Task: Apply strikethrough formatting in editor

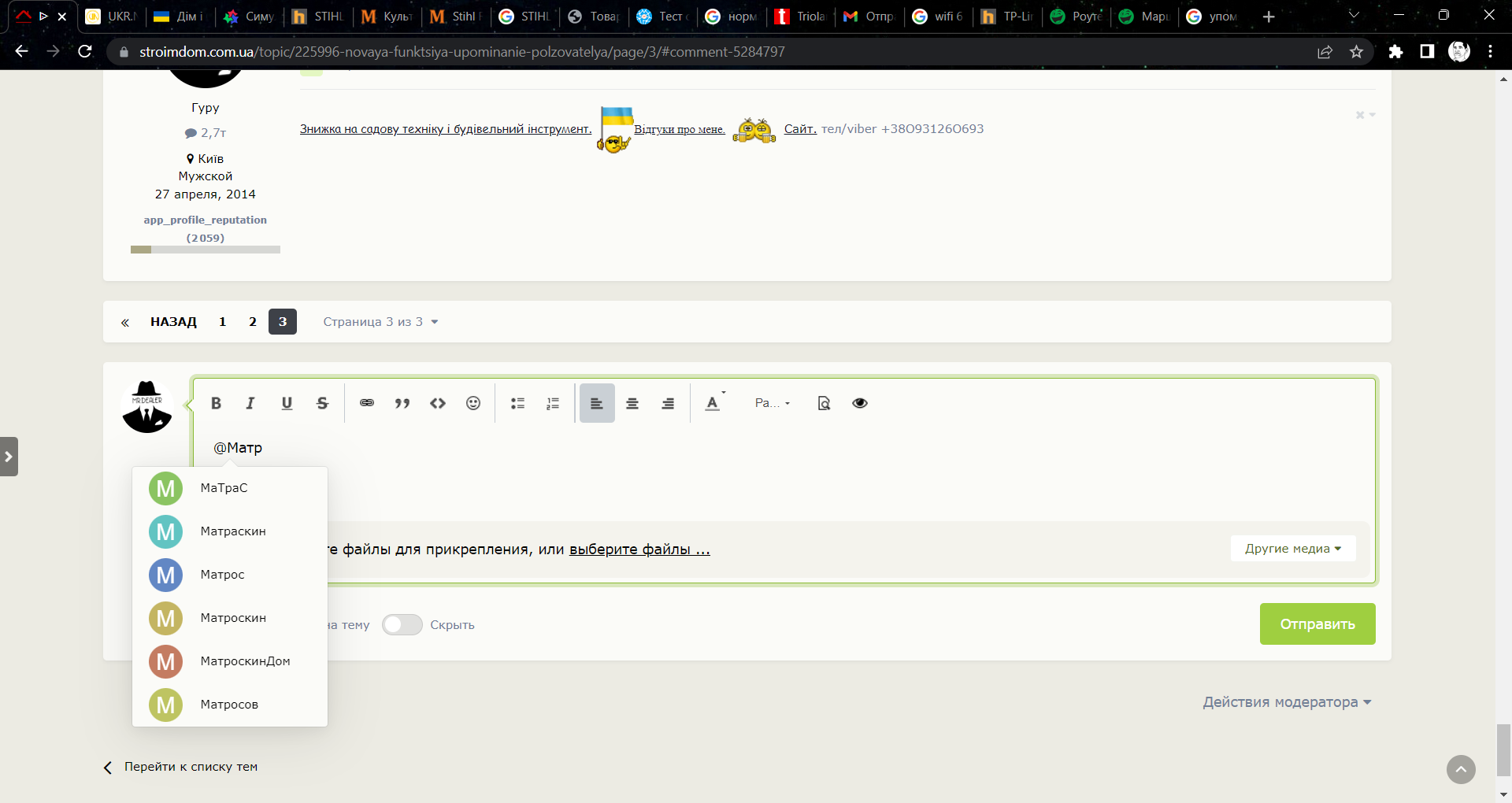Action: click(x=322, y=403)
